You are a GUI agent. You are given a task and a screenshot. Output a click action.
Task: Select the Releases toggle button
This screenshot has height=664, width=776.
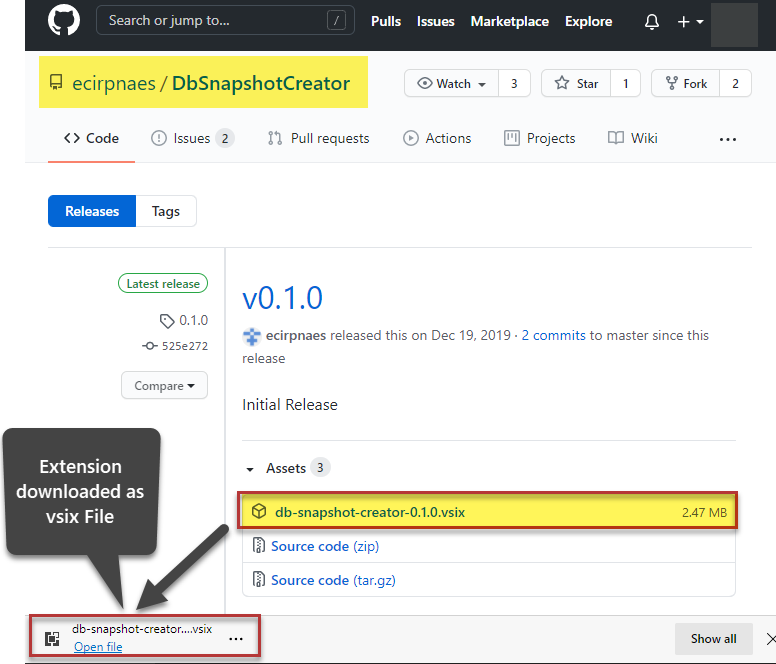click(x=92, y=211)
